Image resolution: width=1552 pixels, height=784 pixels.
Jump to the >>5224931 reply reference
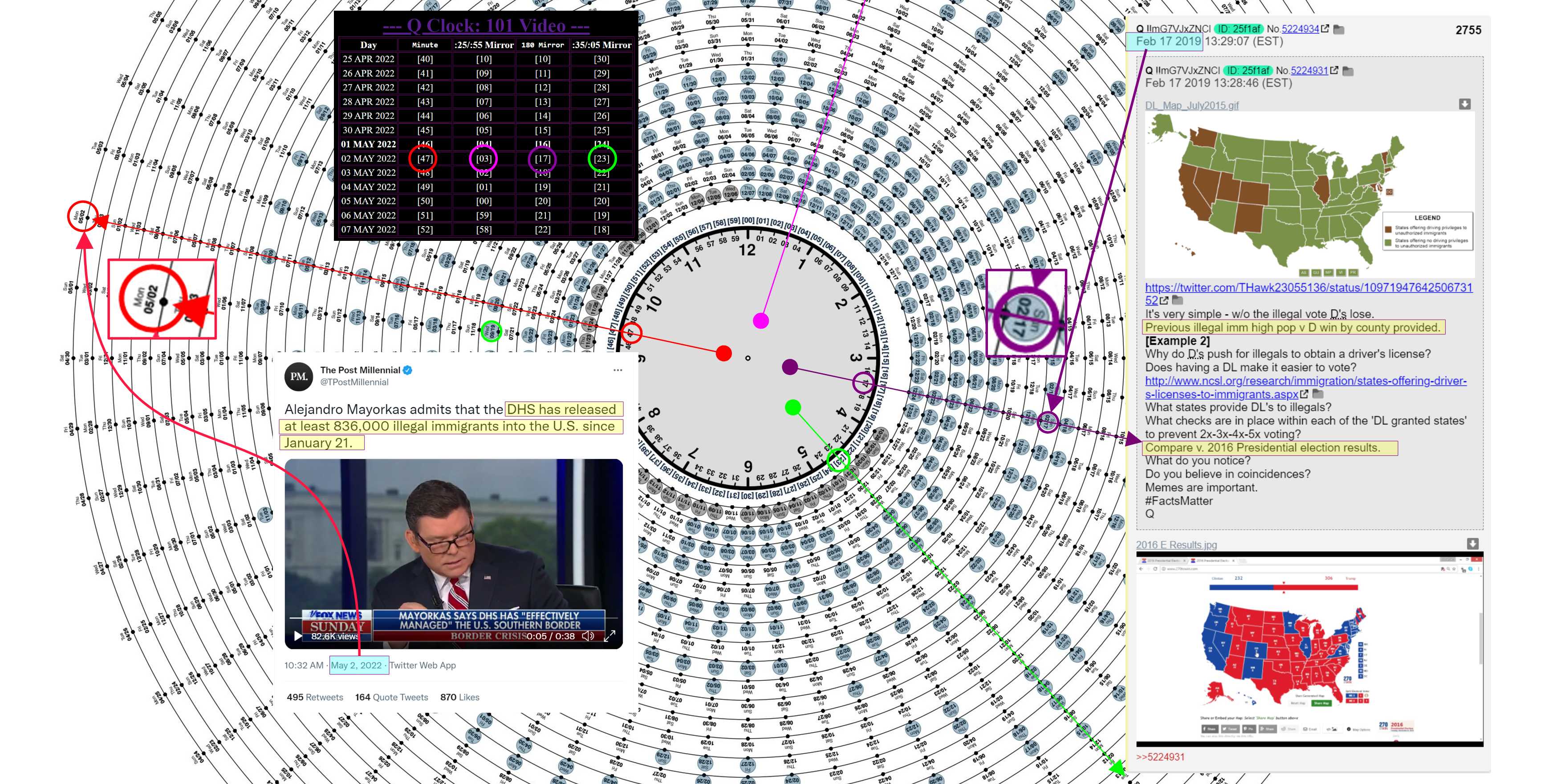(x=1160, y=757)
